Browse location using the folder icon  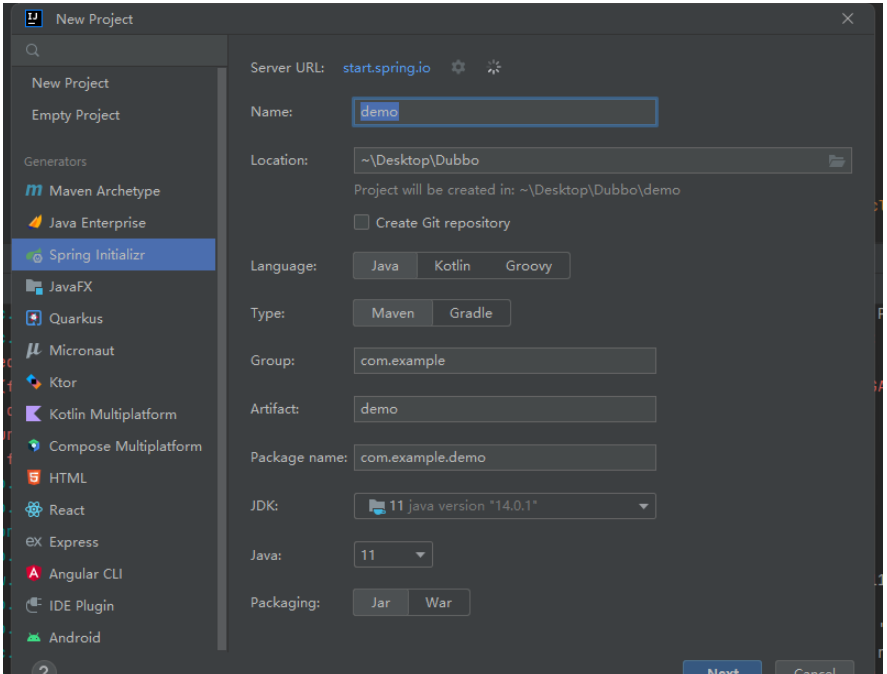tap(837, 161)
